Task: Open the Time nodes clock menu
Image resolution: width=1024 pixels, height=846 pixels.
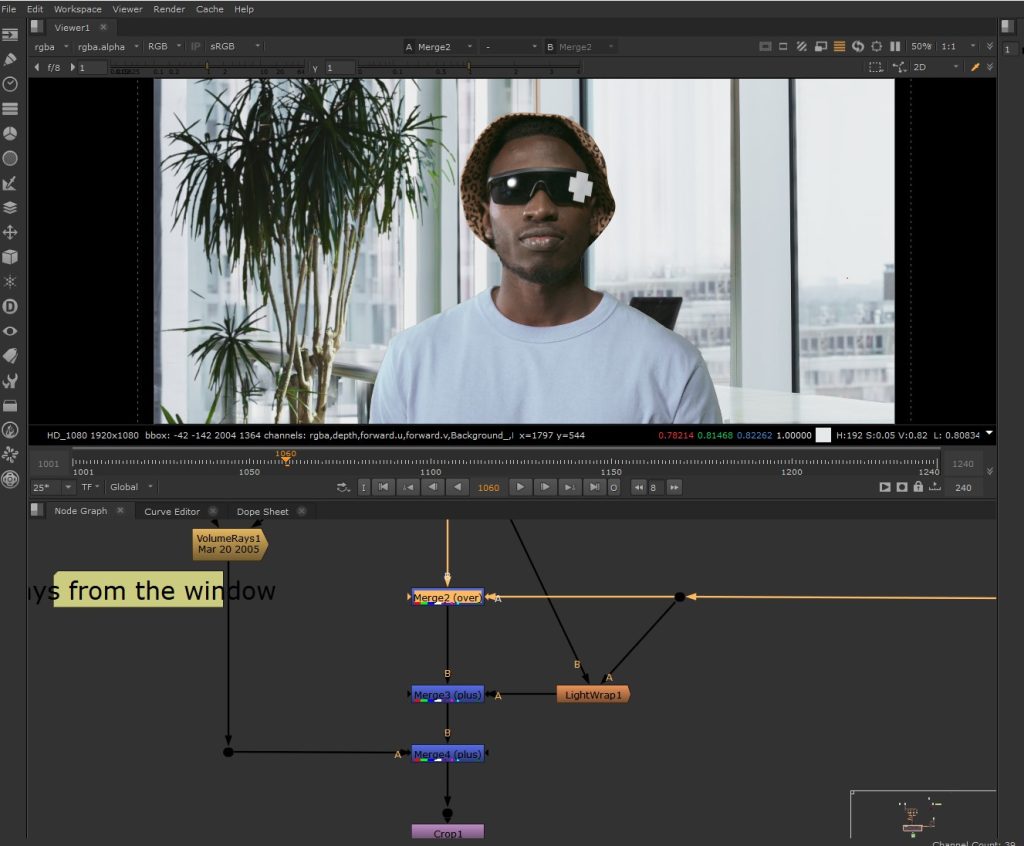Action: coord(10,84)
